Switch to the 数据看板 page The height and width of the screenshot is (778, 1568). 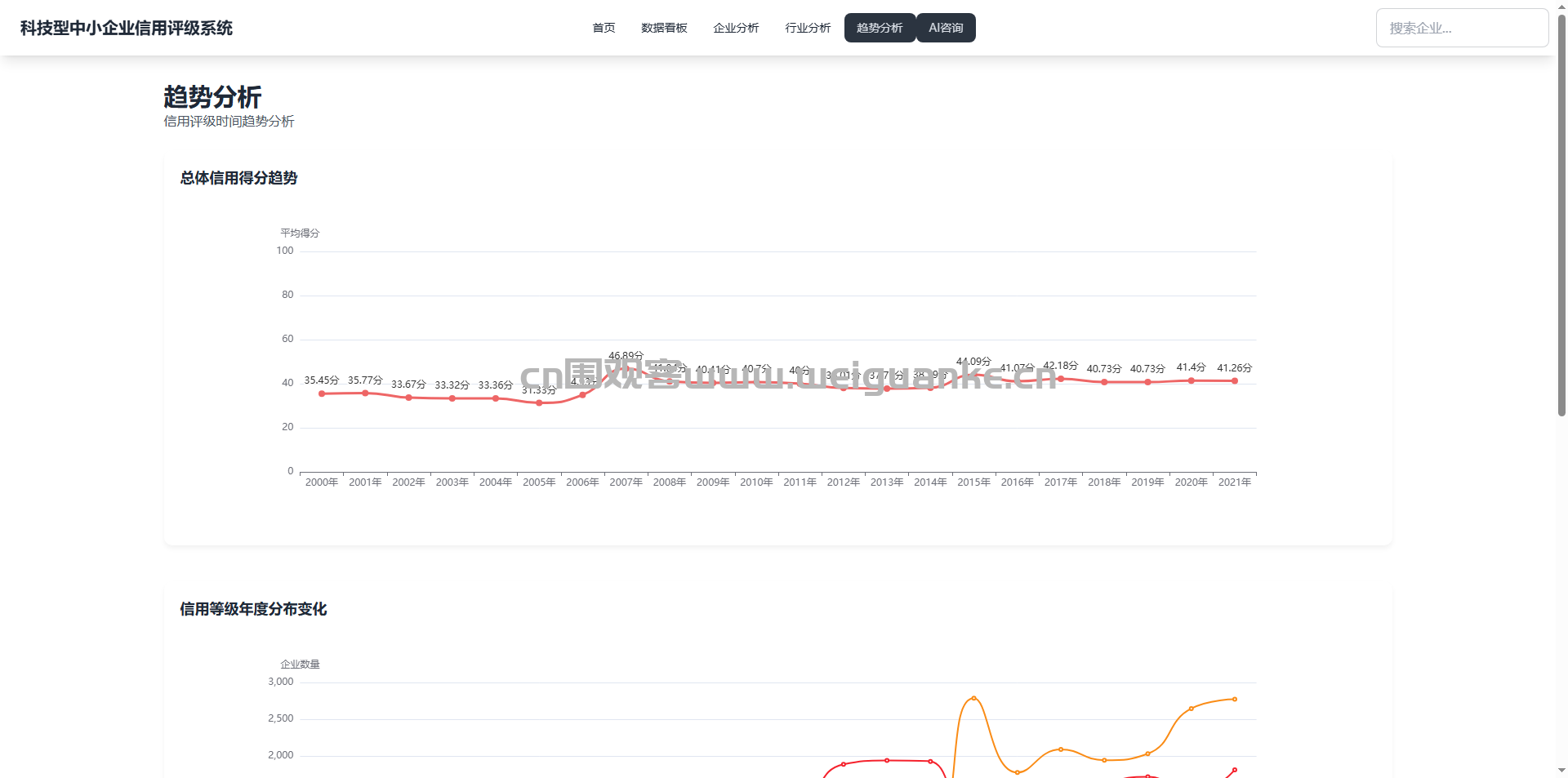coord(664,28)
